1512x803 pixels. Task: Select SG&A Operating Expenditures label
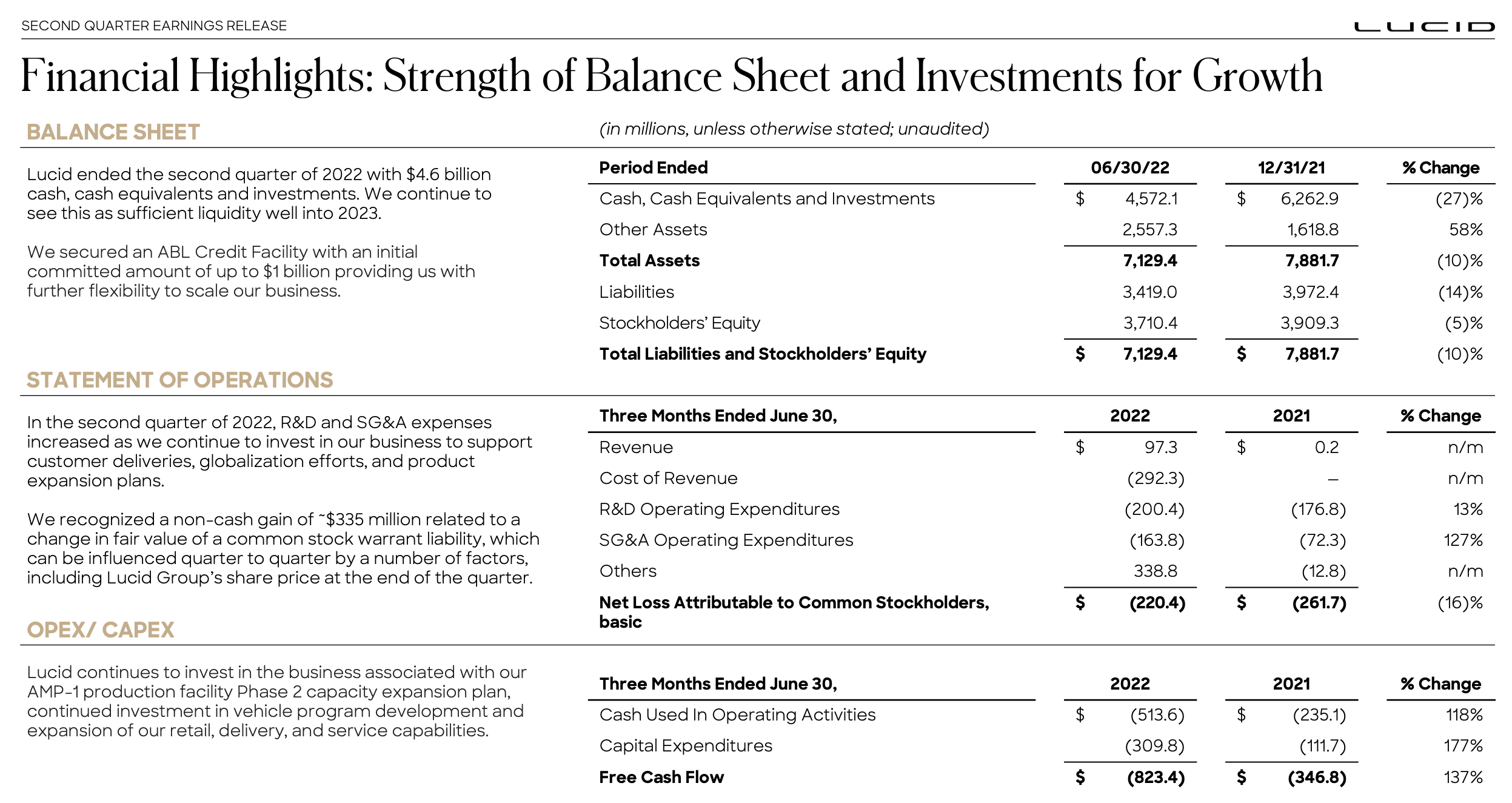tap(726, 540)
